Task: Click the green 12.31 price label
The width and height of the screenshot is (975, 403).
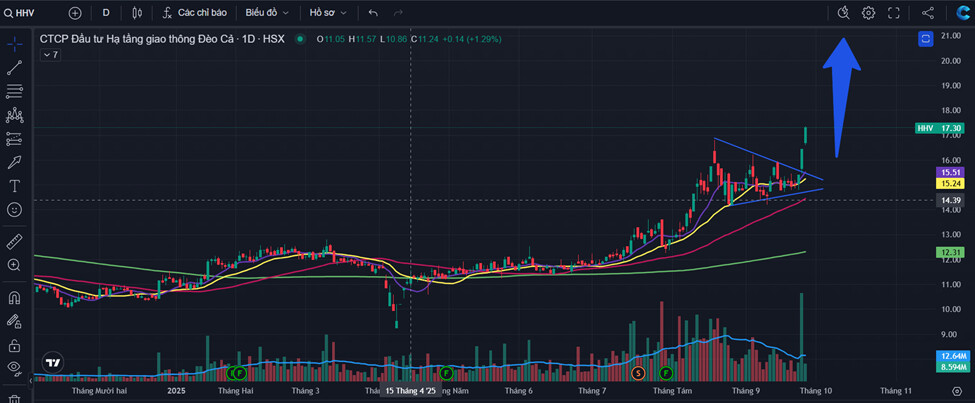Action: pyautogui.click(x=951, y=252)
